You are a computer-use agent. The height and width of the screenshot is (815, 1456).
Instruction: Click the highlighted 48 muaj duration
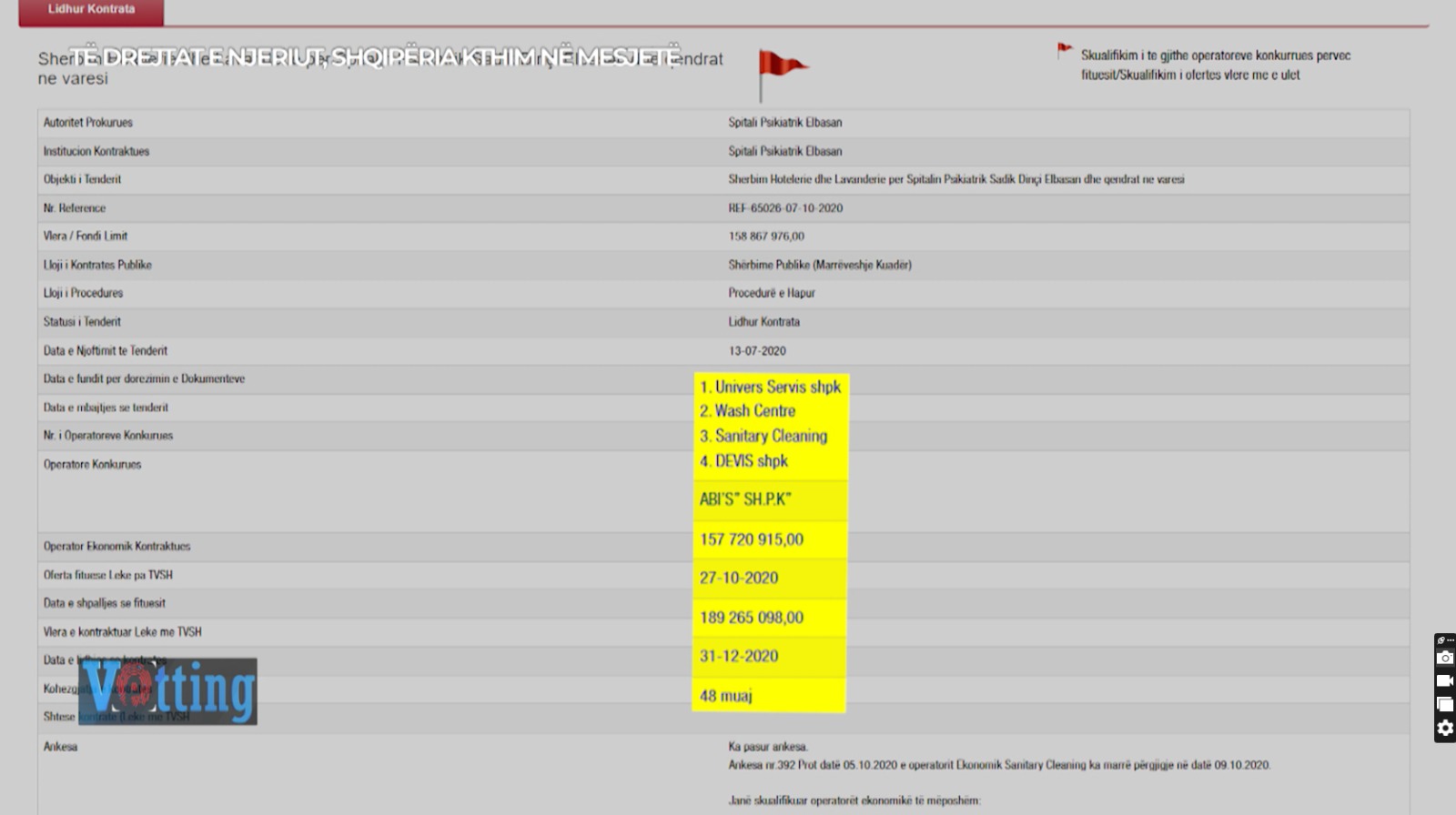(x=725, y=696)
